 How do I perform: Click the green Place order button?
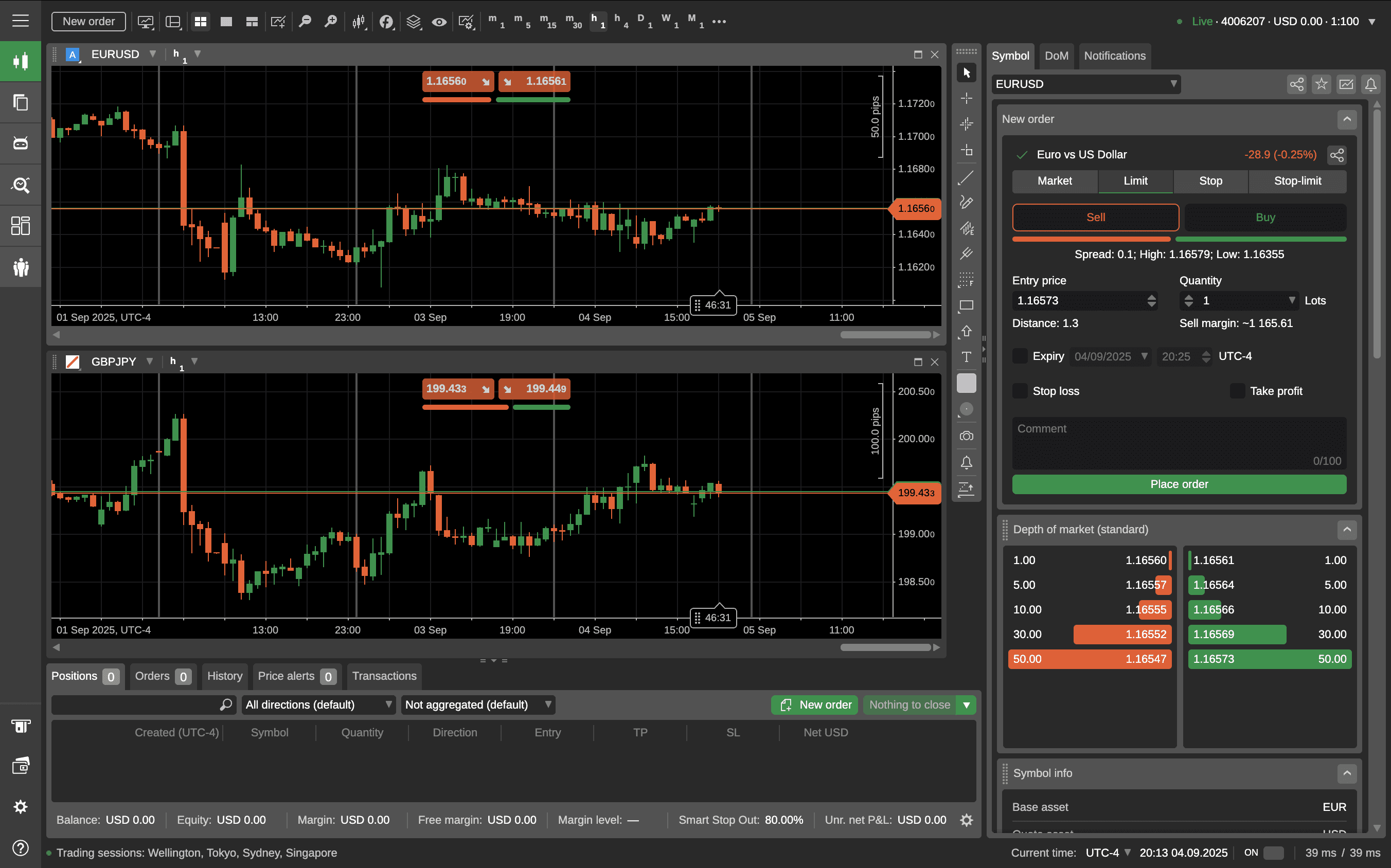1179,484
